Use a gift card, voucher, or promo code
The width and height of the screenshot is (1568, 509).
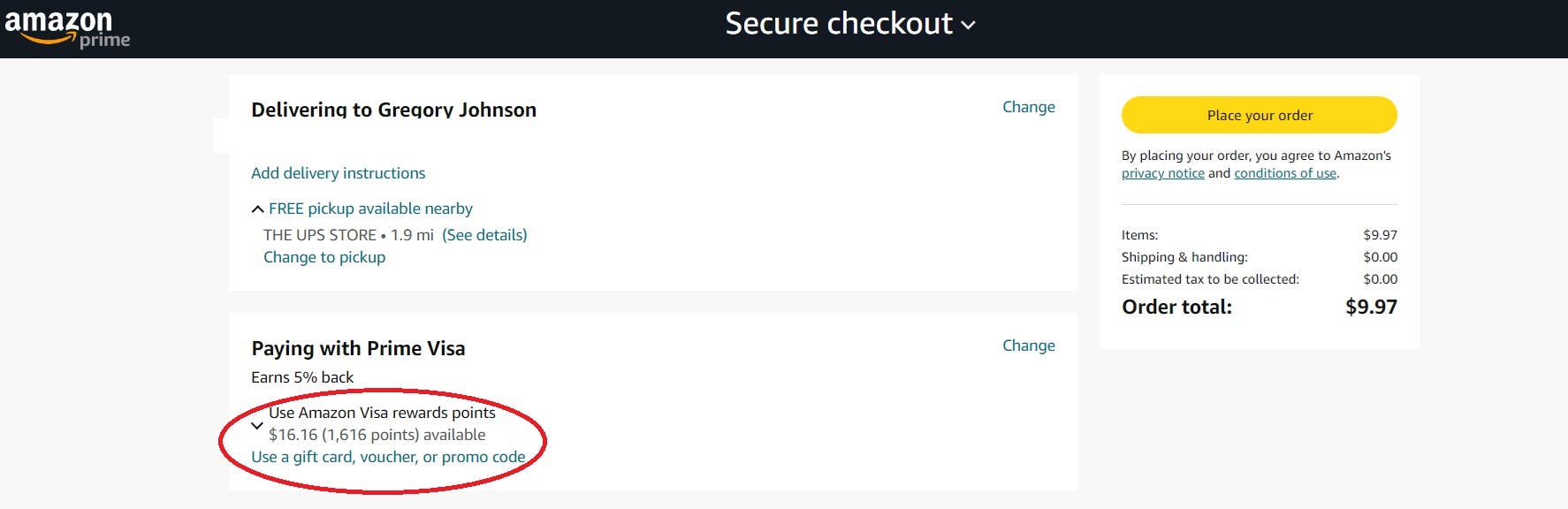[388, 457]
